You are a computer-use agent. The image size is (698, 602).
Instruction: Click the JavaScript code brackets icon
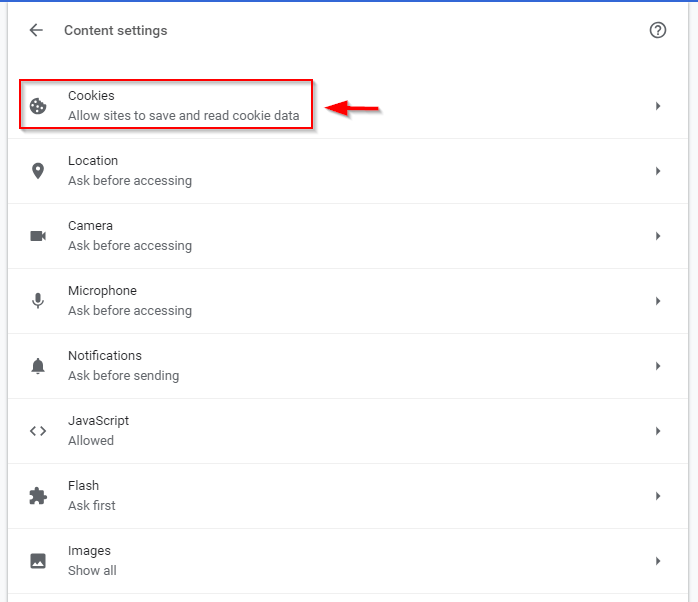(38, 431)
